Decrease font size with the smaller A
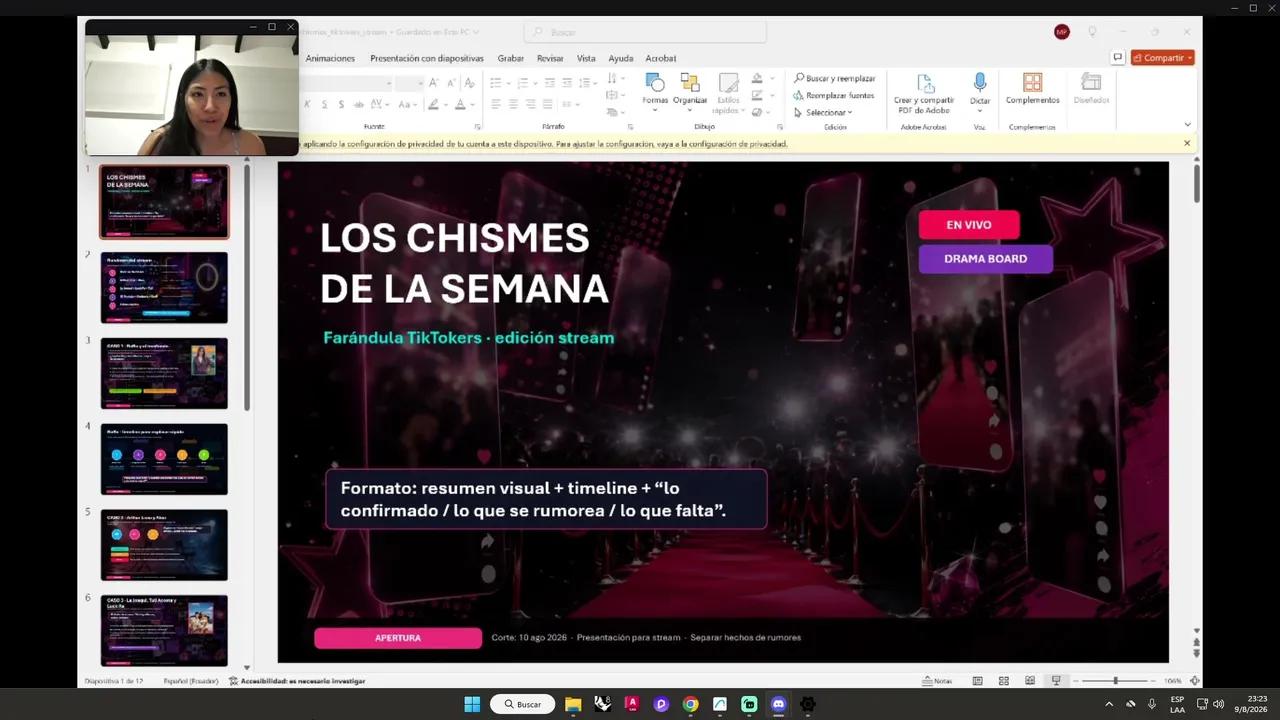 pos(452,83)
